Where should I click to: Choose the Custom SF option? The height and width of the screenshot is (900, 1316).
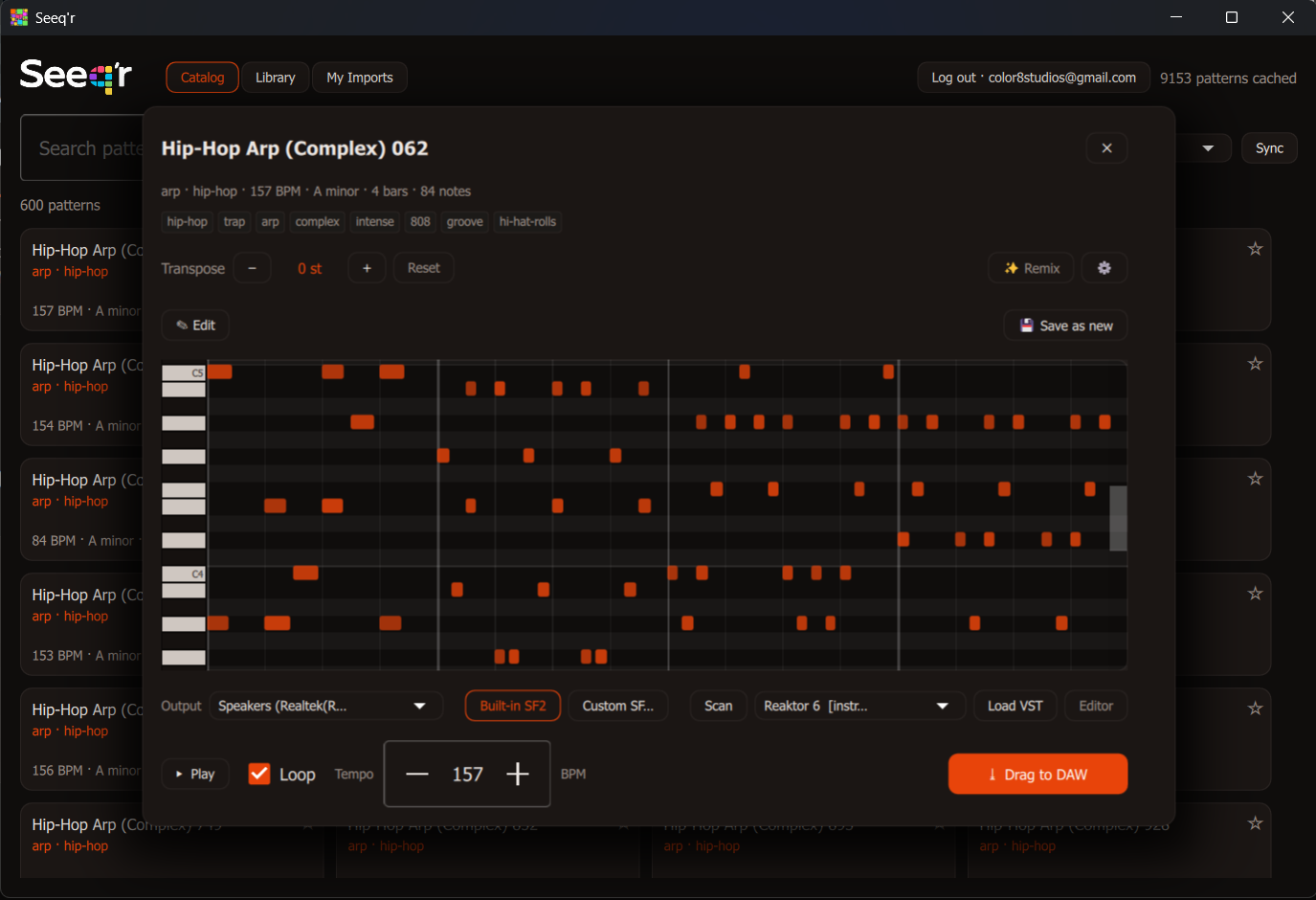(x=618, y=706)
